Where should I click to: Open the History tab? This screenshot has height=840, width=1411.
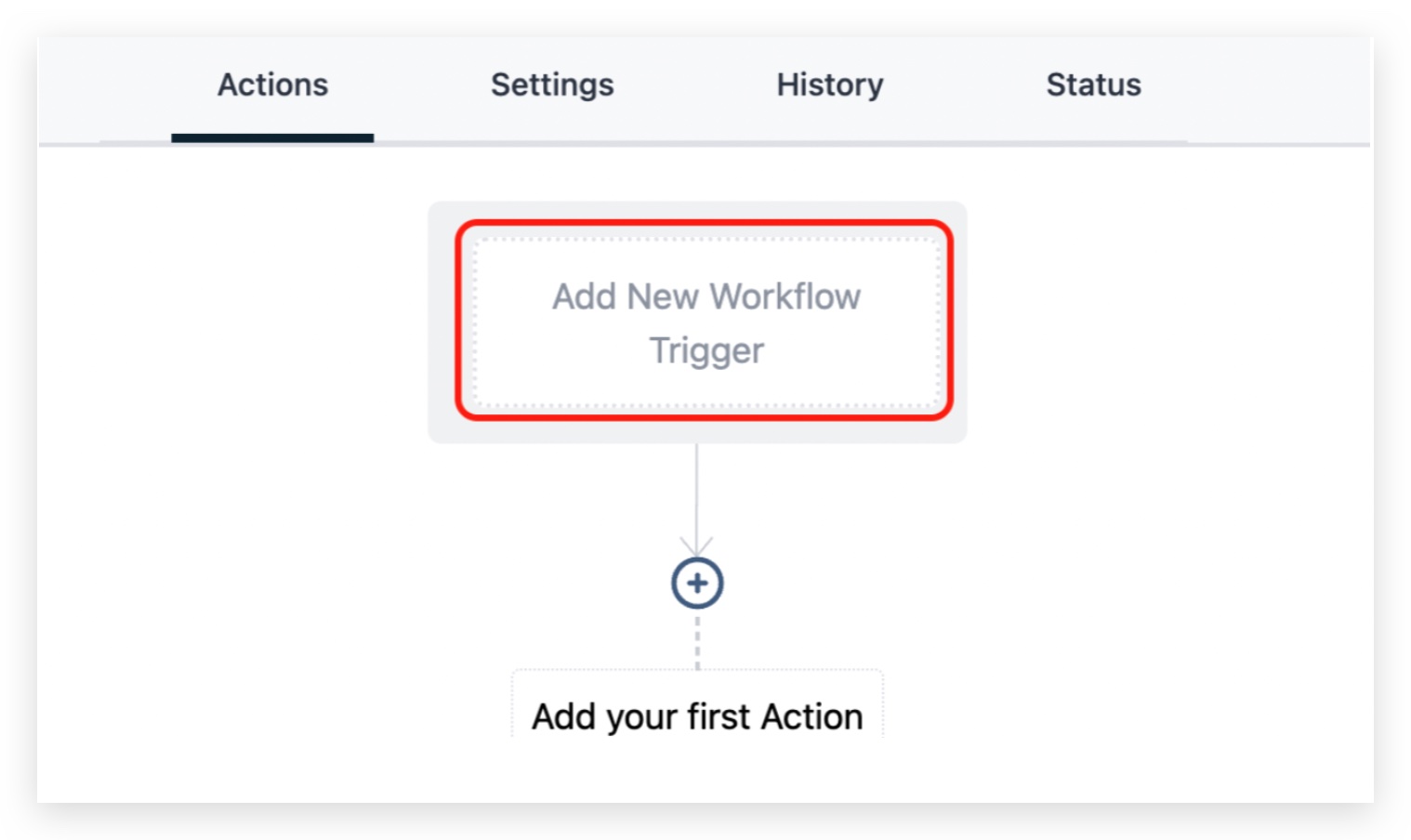830,85
